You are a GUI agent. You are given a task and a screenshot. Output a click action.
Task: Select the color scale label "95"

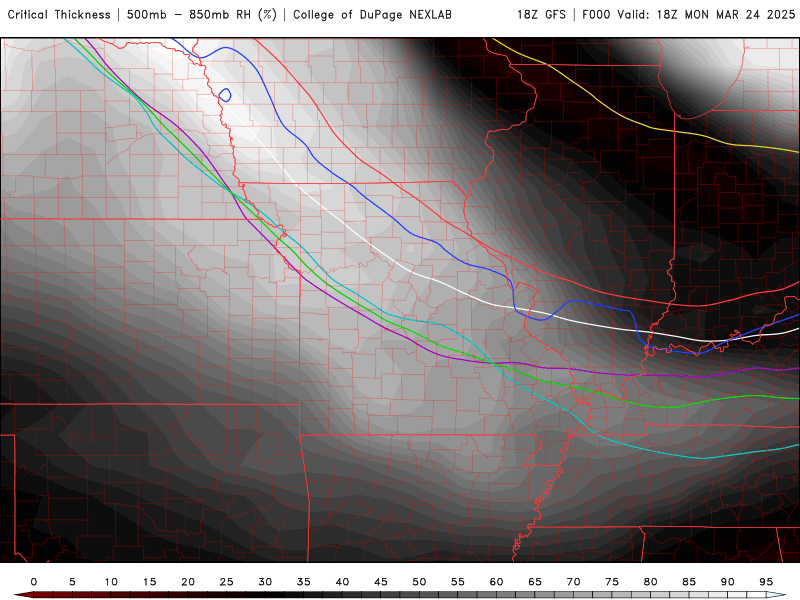point(766,582)
